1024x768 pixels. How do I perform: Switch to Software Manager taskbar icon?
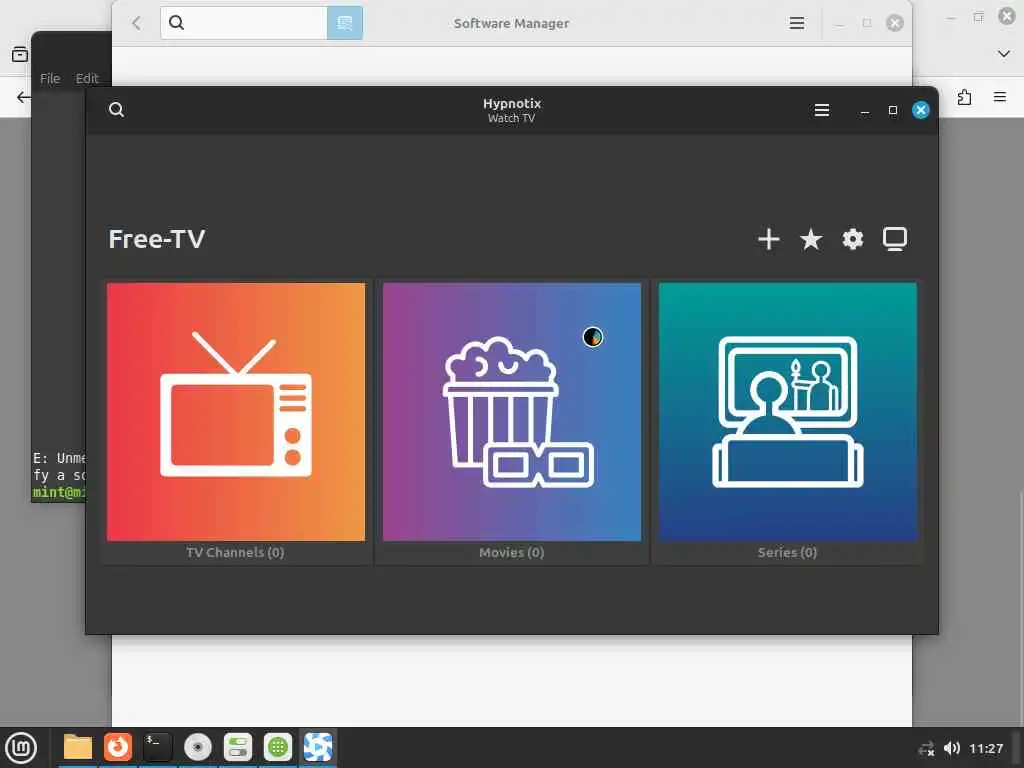coord(278,747)
